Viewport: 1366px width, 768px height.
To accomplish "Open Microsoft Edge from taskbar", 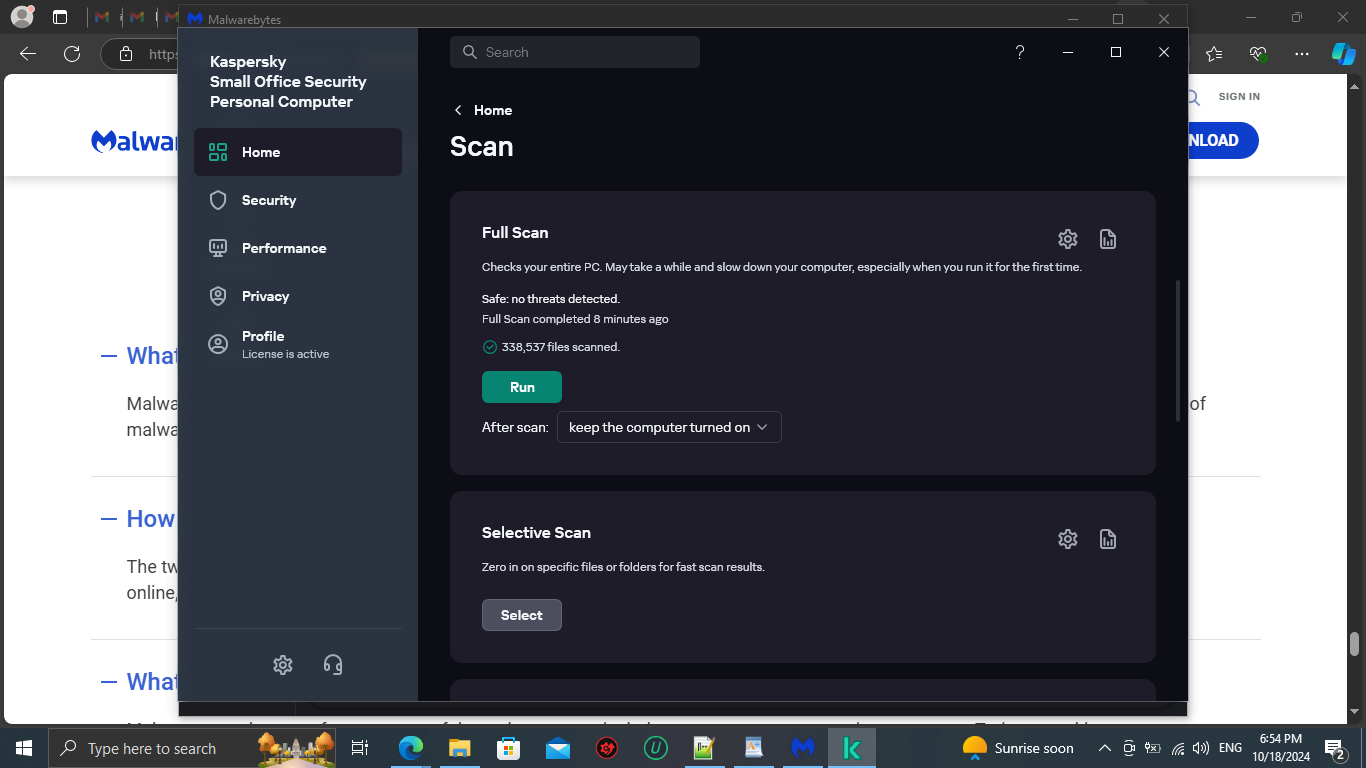I will 410,748.
